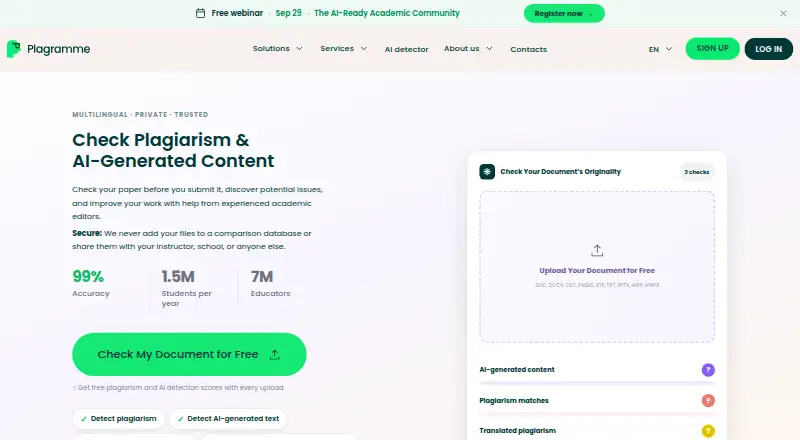Click the originality check sparkle icon
Image resolution: width=800 pixels, height=440 pixels.
[x=487, y=172]
